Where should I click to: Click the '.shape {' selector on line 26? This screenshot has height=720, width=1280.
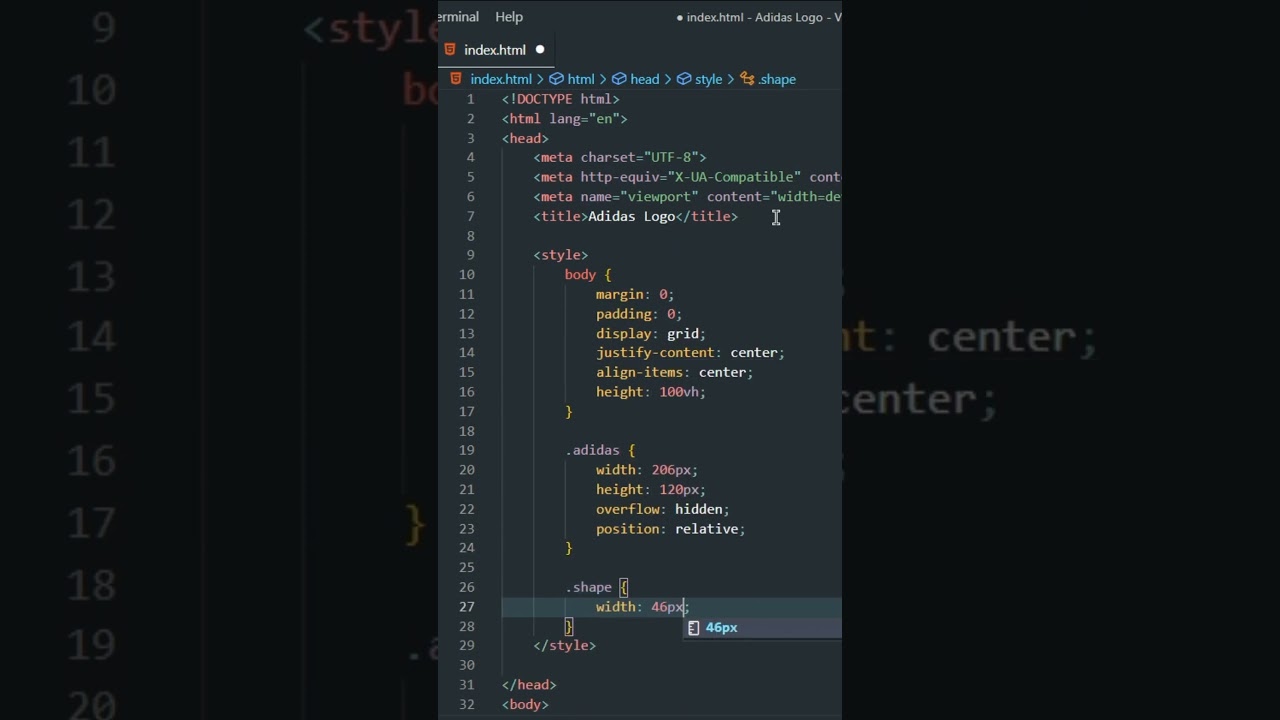[596, 587]
